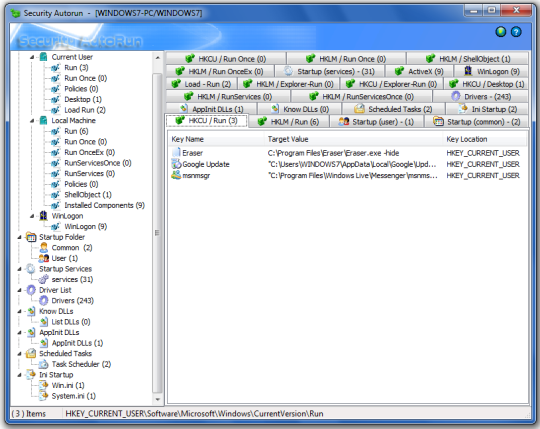Select the msnmsgr target value path

click(x=353, y=176)
